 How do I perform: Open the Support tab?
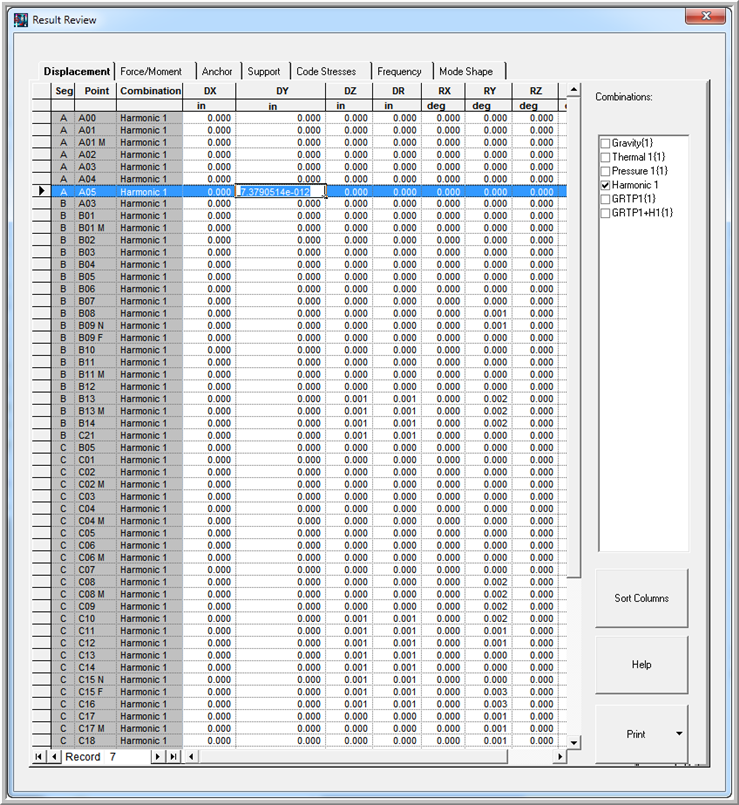click(264, 71)
